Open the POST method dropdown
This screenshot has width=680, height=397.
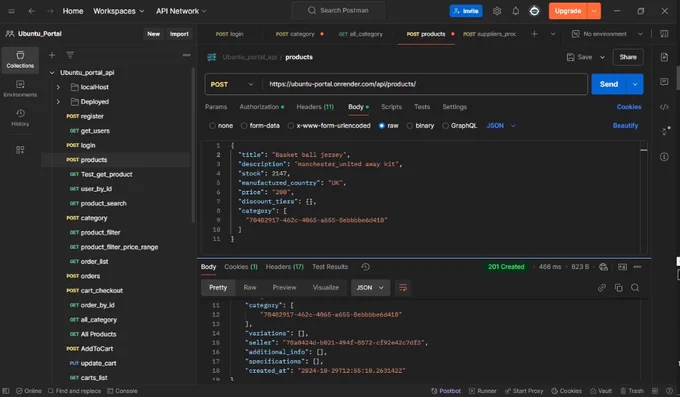click(232, 84)
